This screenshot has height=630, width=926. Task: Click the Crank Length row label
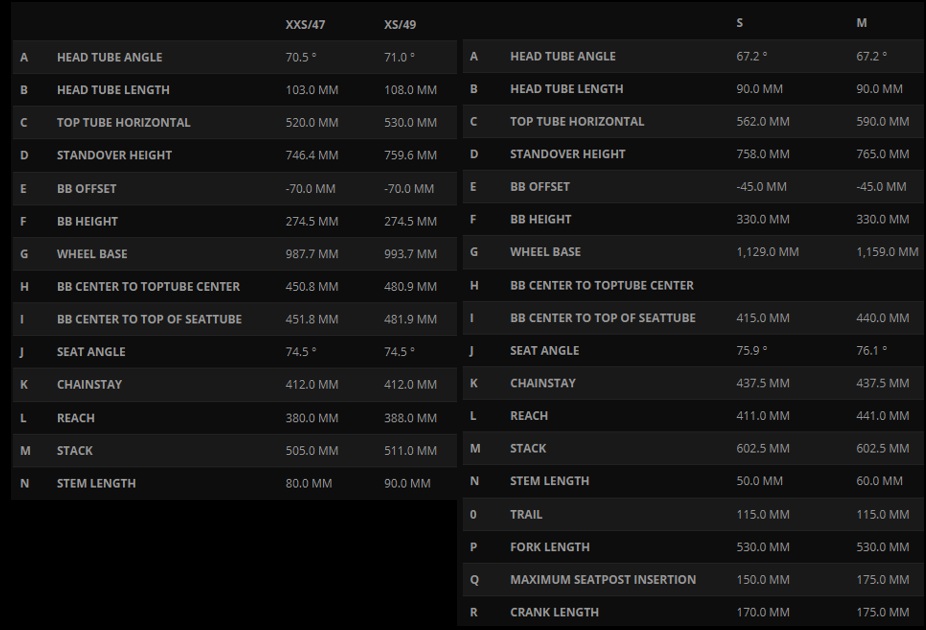tap(554, 612)
